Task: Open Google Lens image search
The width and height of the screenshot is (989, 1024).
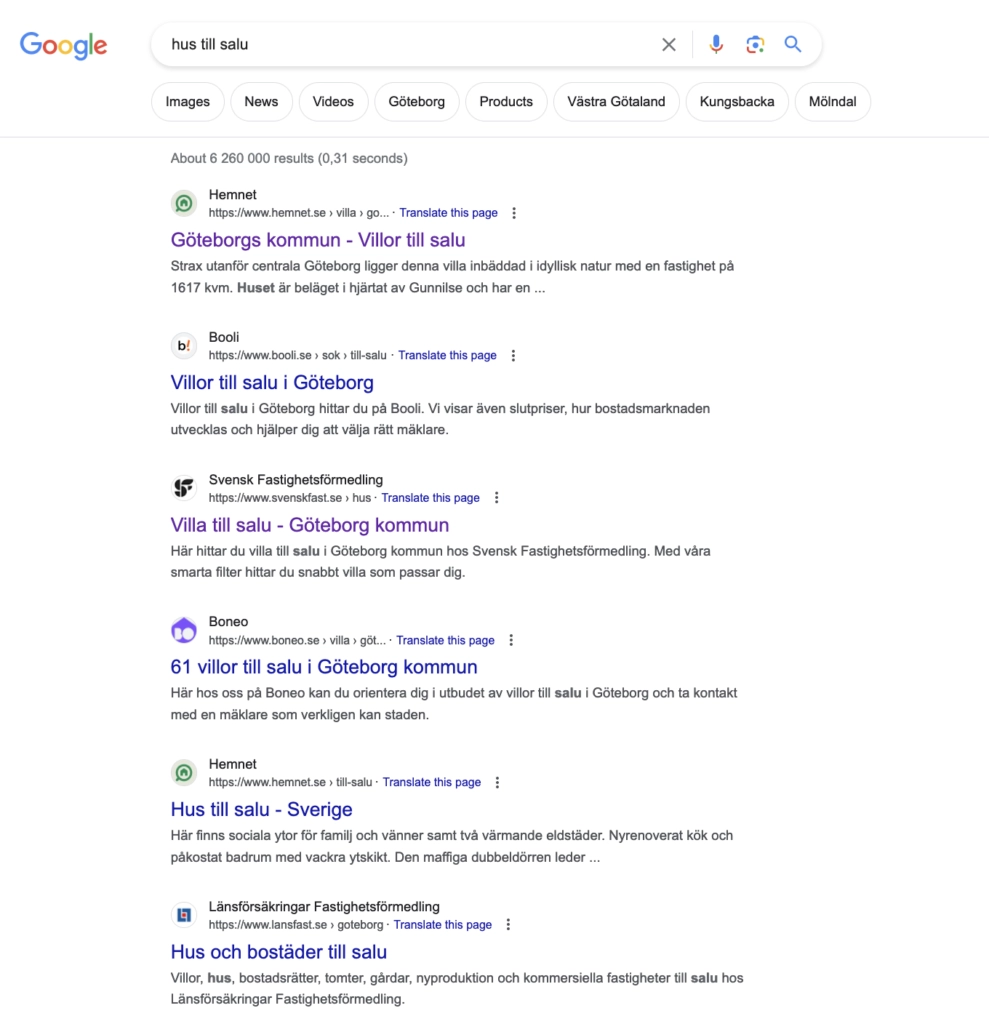Action: point(755,44)
